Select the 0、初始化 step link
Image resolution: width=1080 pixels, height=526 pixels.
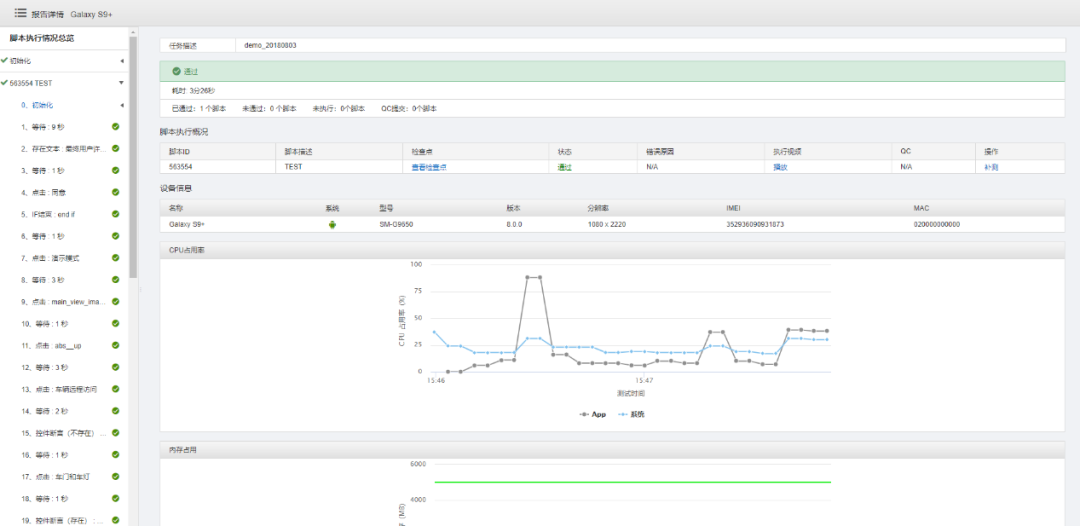tap(37, 105)
